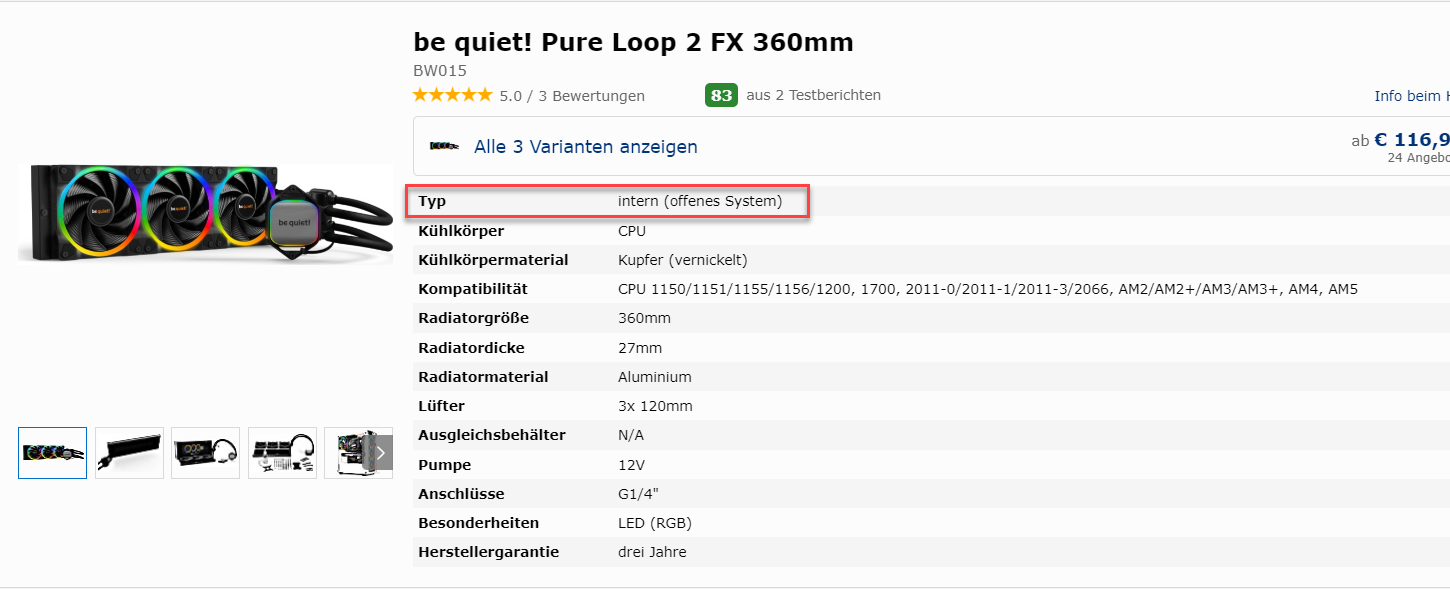Select the first thumbnail with RGB fans

[x=53, y=453]
